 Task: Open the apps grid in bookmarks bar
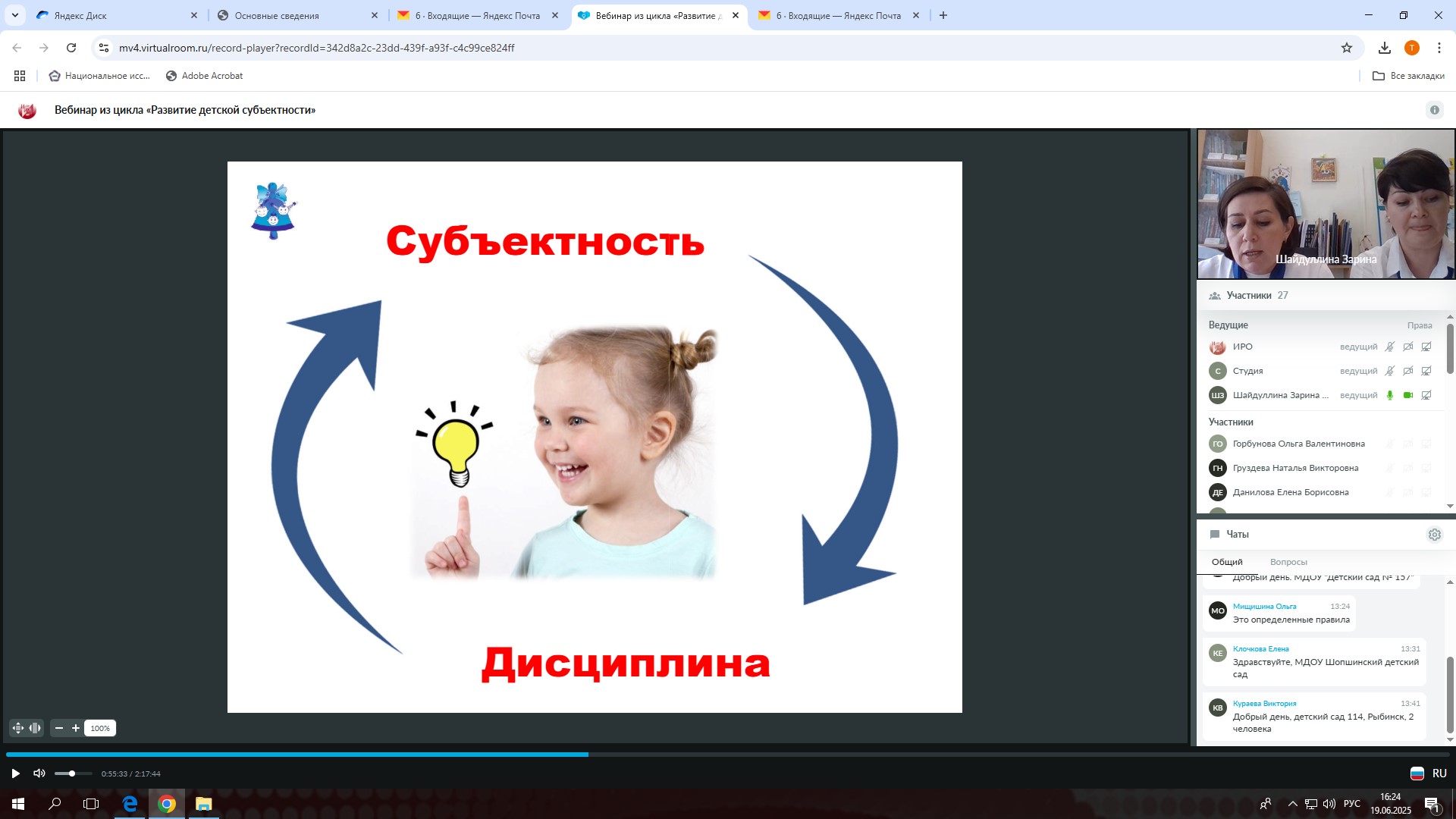20,76
